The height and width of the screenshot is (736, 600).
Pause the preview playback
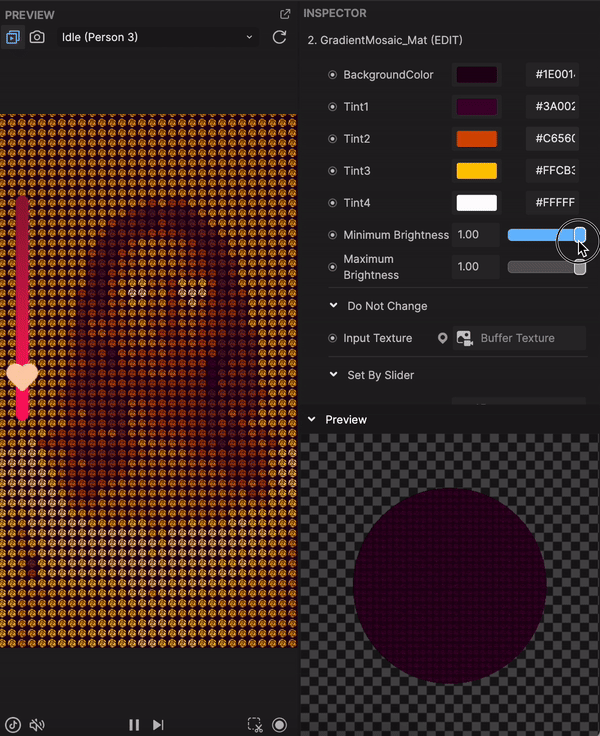click(x=134, y=725)
